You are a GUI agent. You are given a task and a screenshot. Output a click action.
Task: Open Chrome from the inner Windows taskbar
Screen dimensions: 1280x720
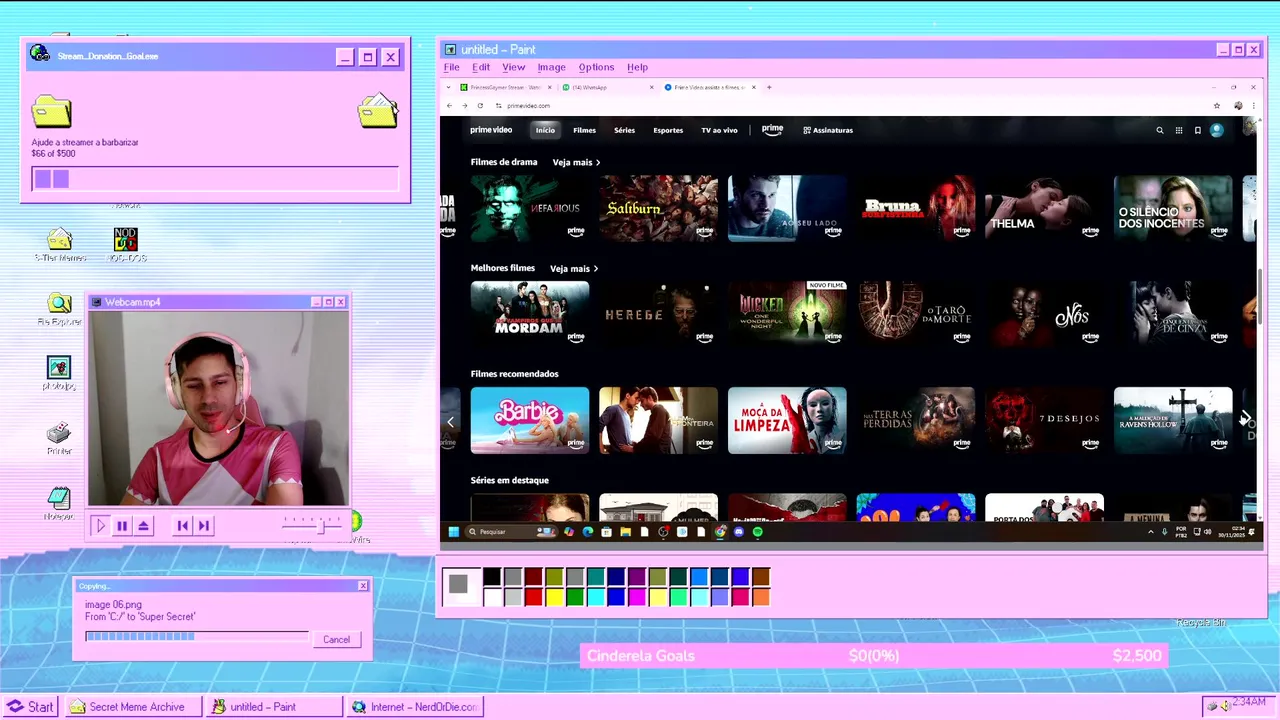pyautogui.click(x=720, y=532)
